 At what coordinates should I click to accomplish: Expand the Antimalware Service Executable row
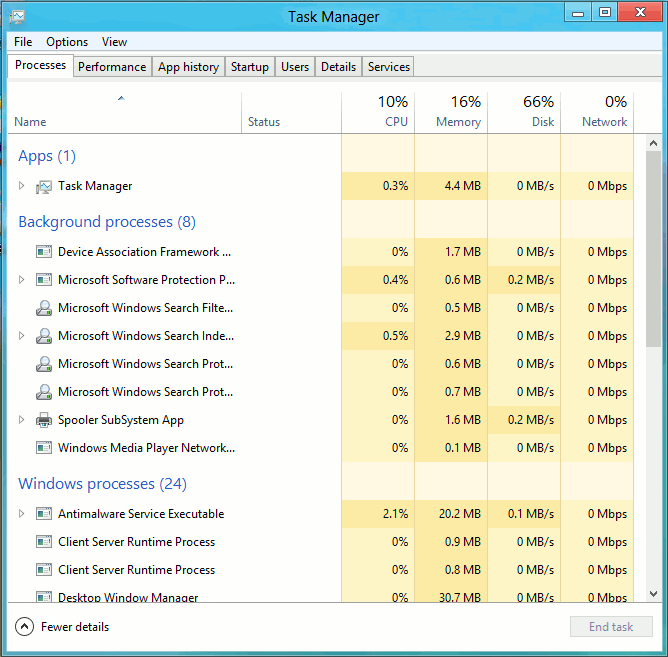(x=21, y=513)
